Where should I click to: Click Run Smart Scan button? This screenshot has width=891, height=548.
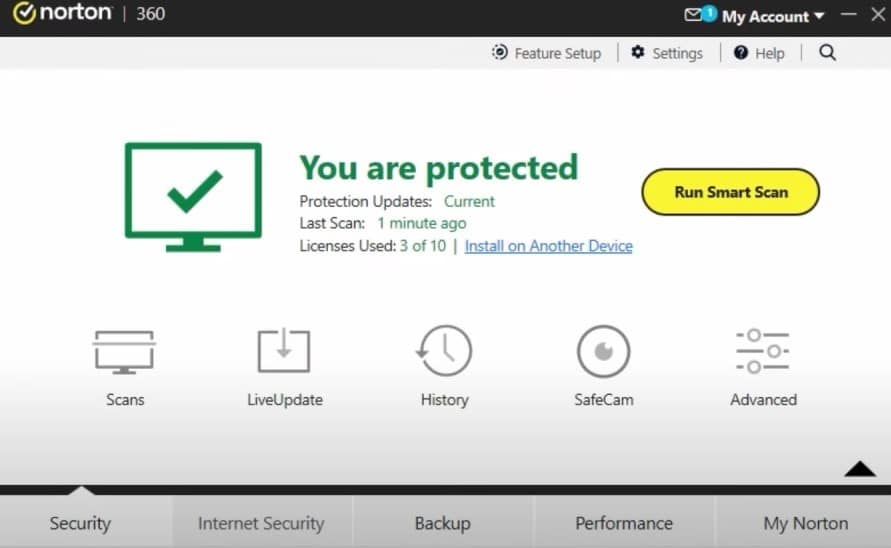coord(731,192)
